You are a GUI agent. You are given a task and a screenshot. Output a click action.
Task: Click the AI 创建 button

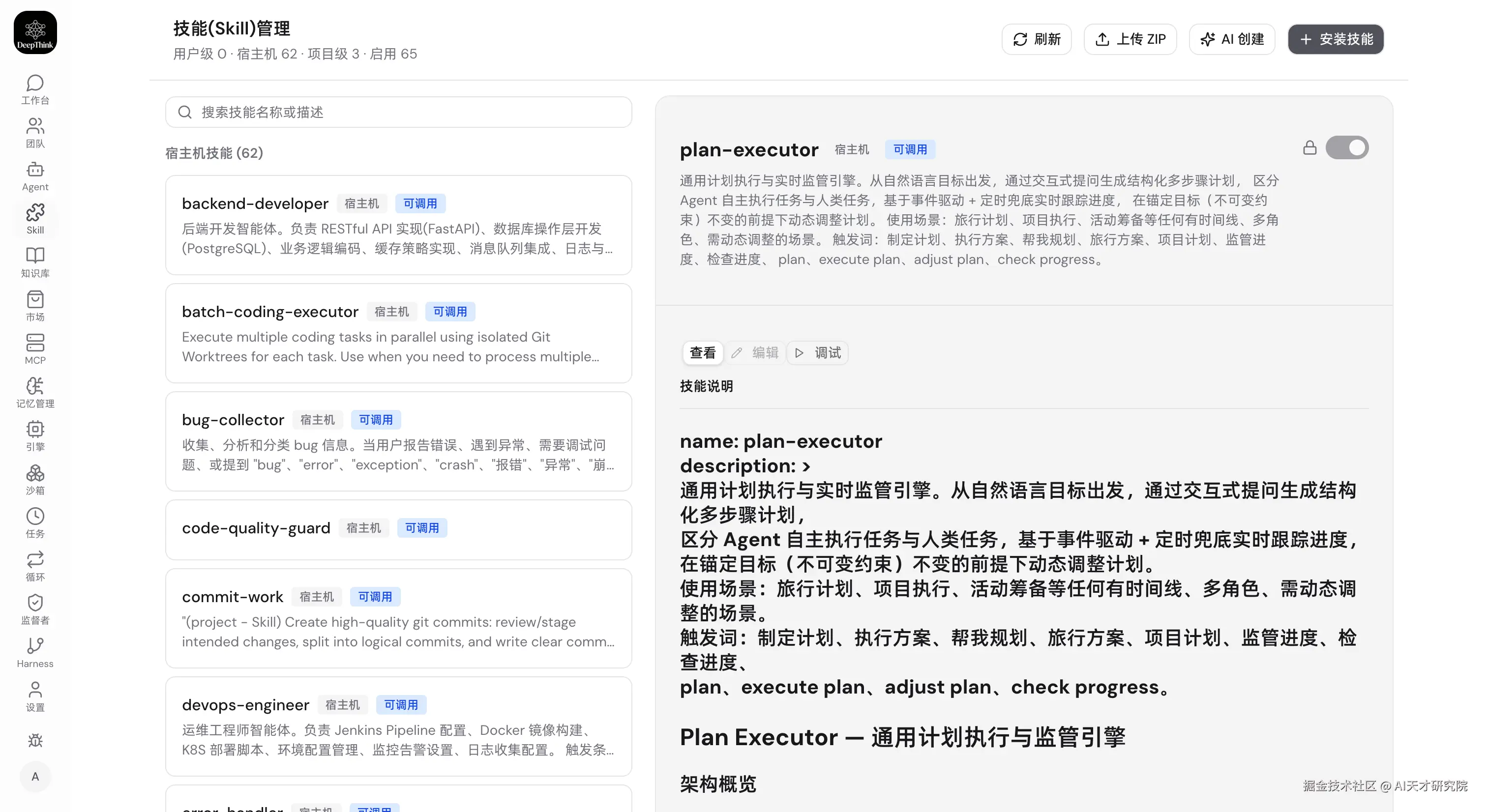point(1232,39)
